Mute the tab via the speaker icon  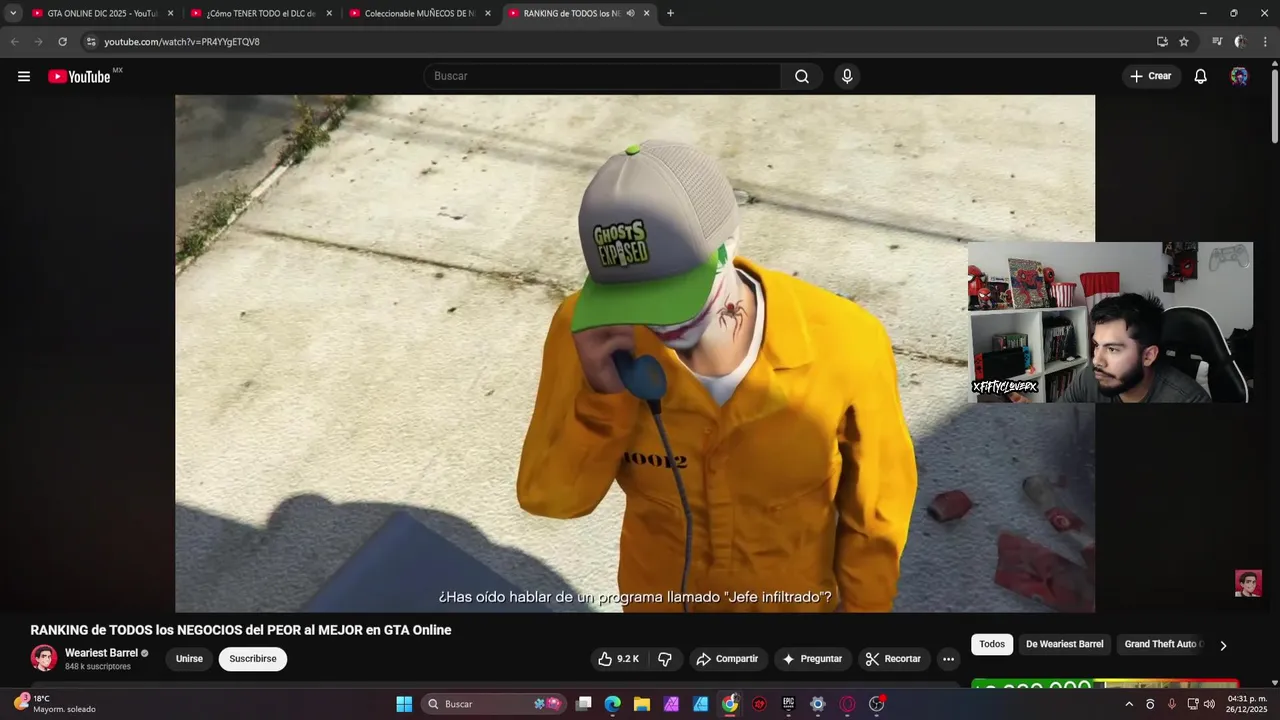pyautogui.click(x=630, y=13)
